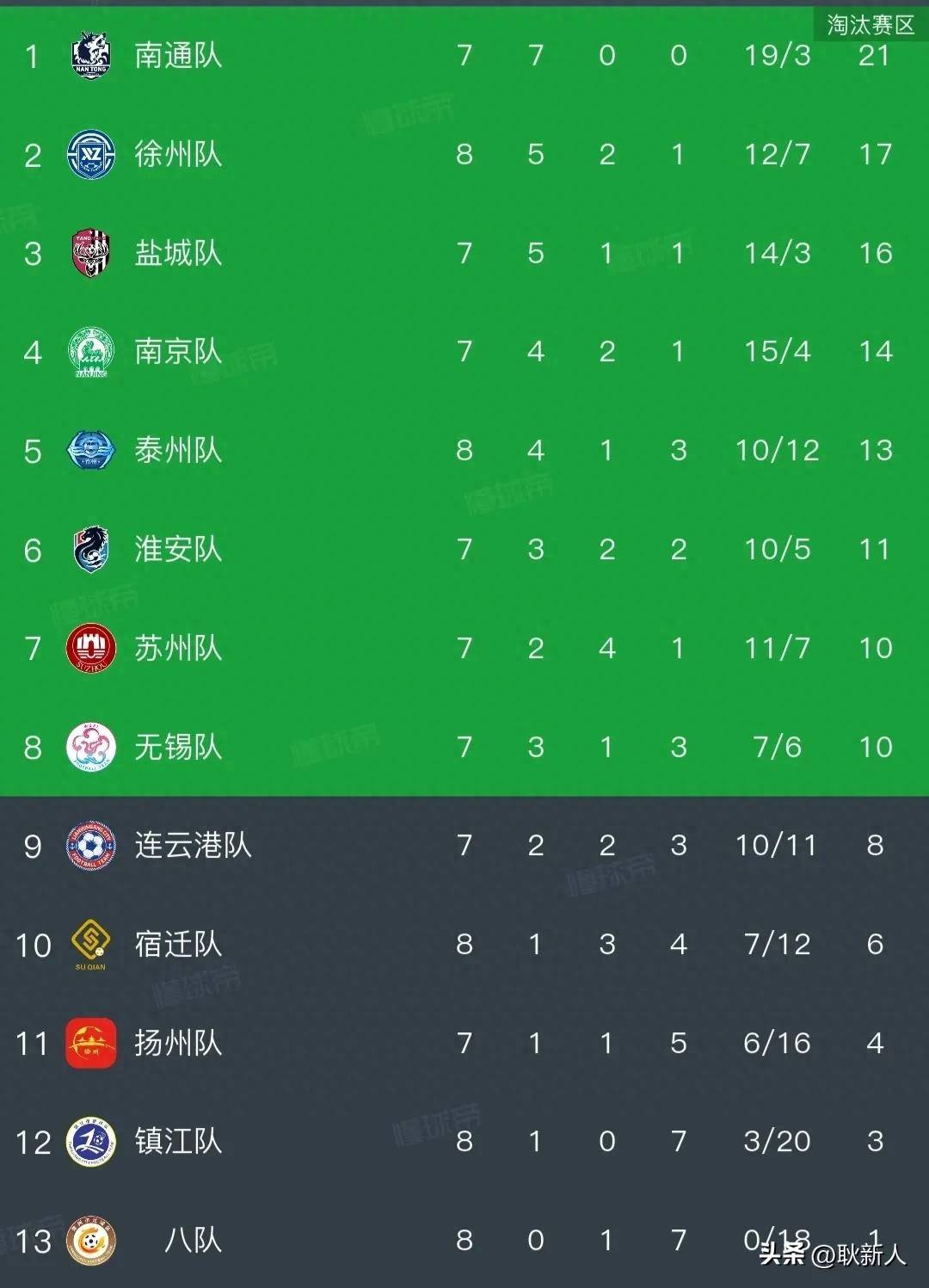Open the Lianyungang team football badge

pyautogui.click(x=90, y=845)
